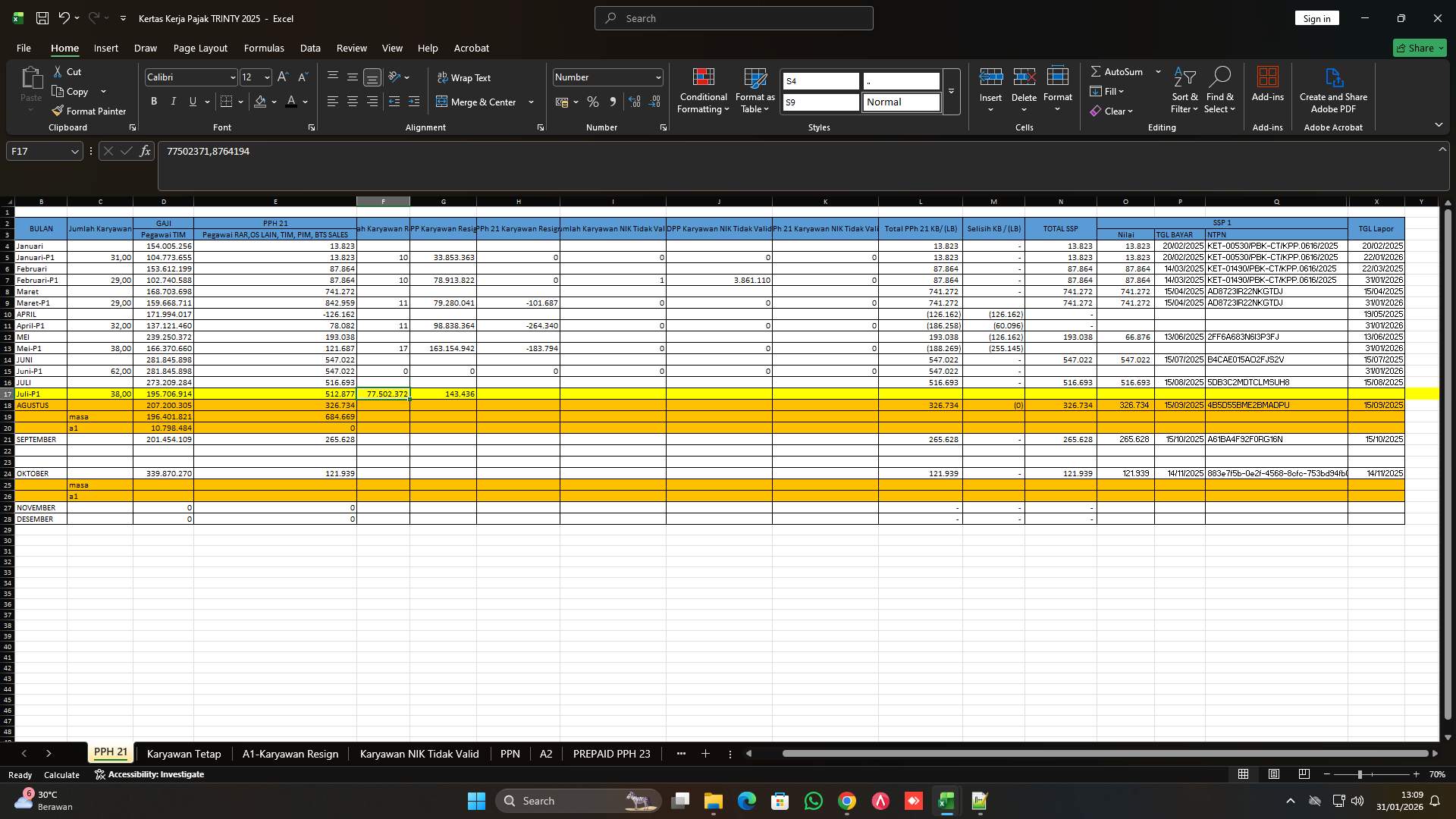Select the Format Painter tool
1456x819 pixels.
point(89,111)
